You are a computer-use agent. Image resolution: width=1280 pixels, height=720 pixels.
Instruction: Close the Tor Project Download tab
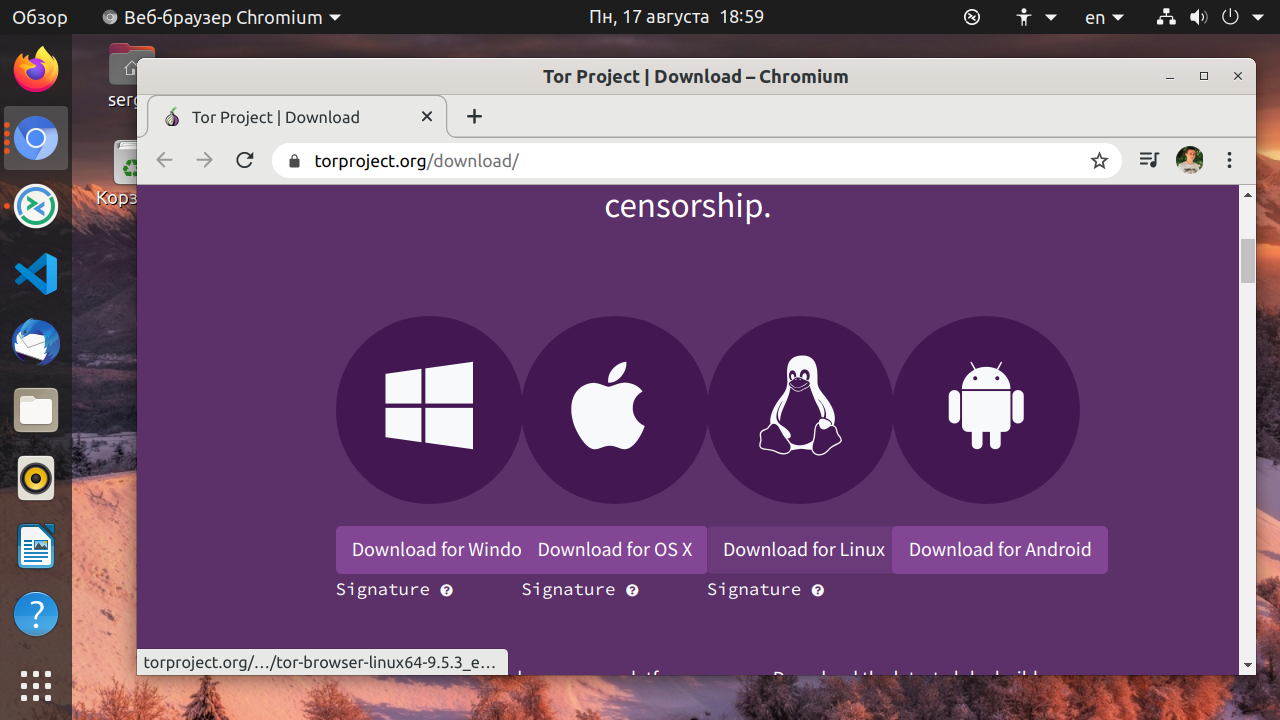427,117
